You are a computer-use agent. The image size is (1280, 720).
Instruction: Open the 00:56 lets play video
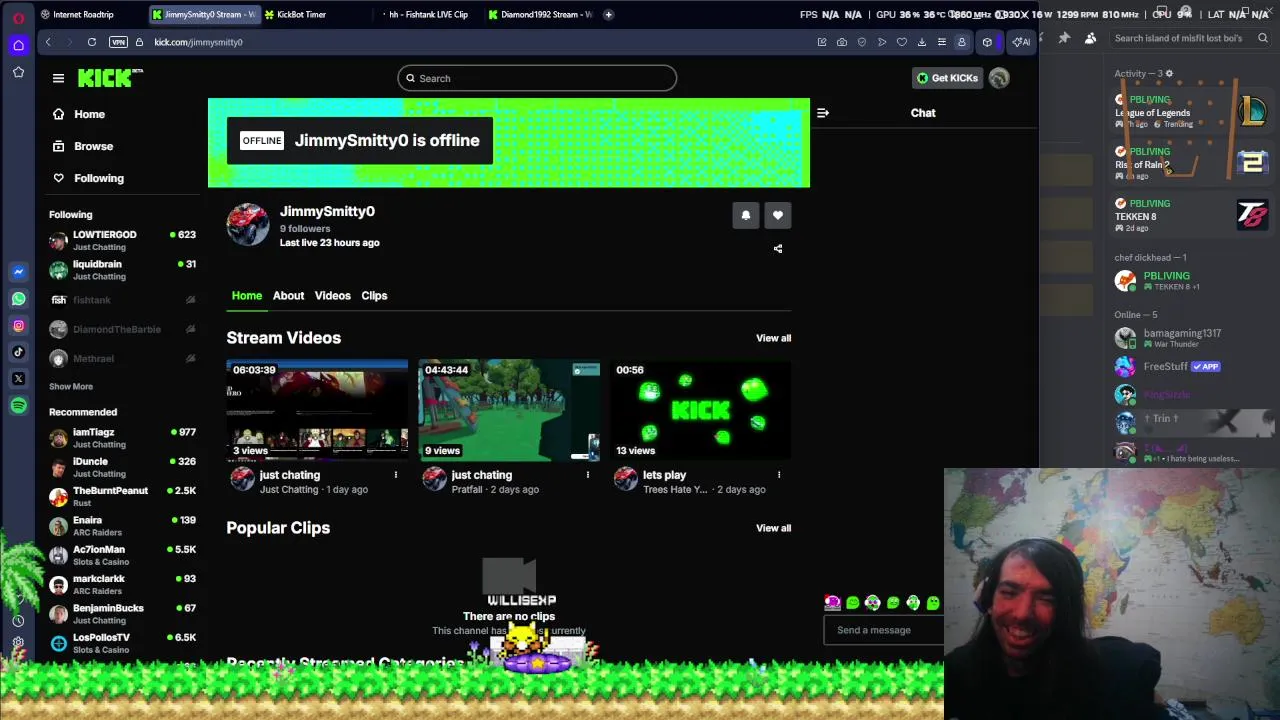point(701,410)
